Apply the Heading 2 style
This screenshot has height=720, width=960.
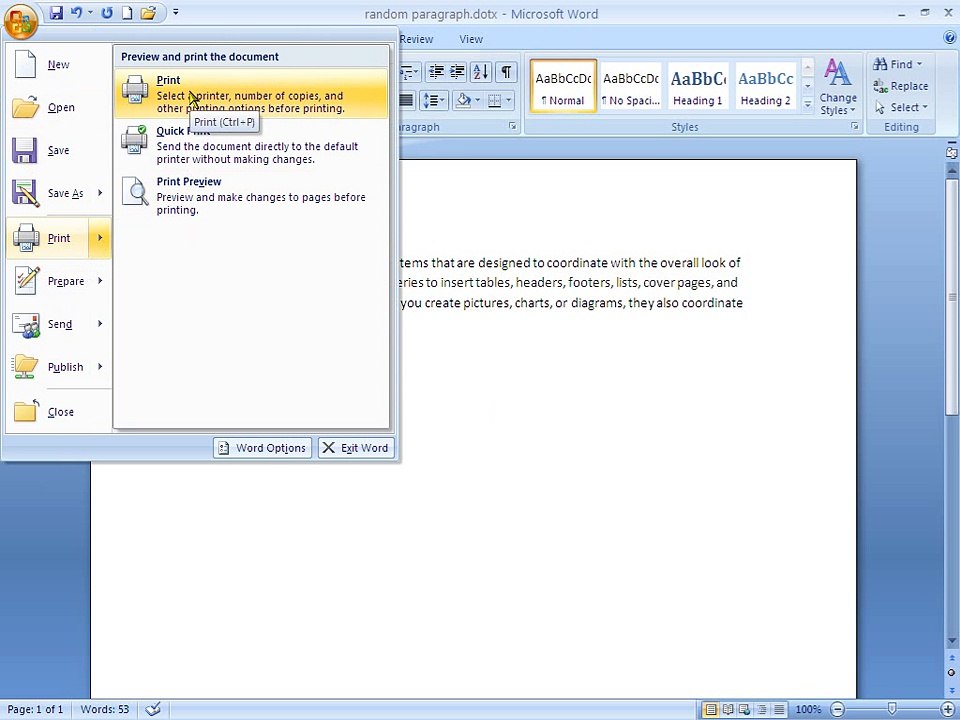pyautogui.click(x=765, y=86)
